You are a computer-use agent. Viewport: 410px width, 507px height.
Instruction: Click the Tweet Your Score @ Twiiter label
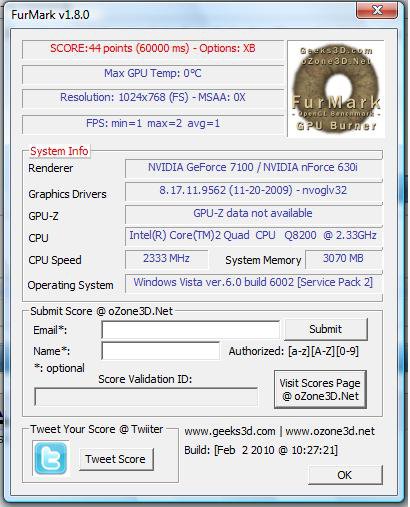pyautogui.click(x=97, y=429)
